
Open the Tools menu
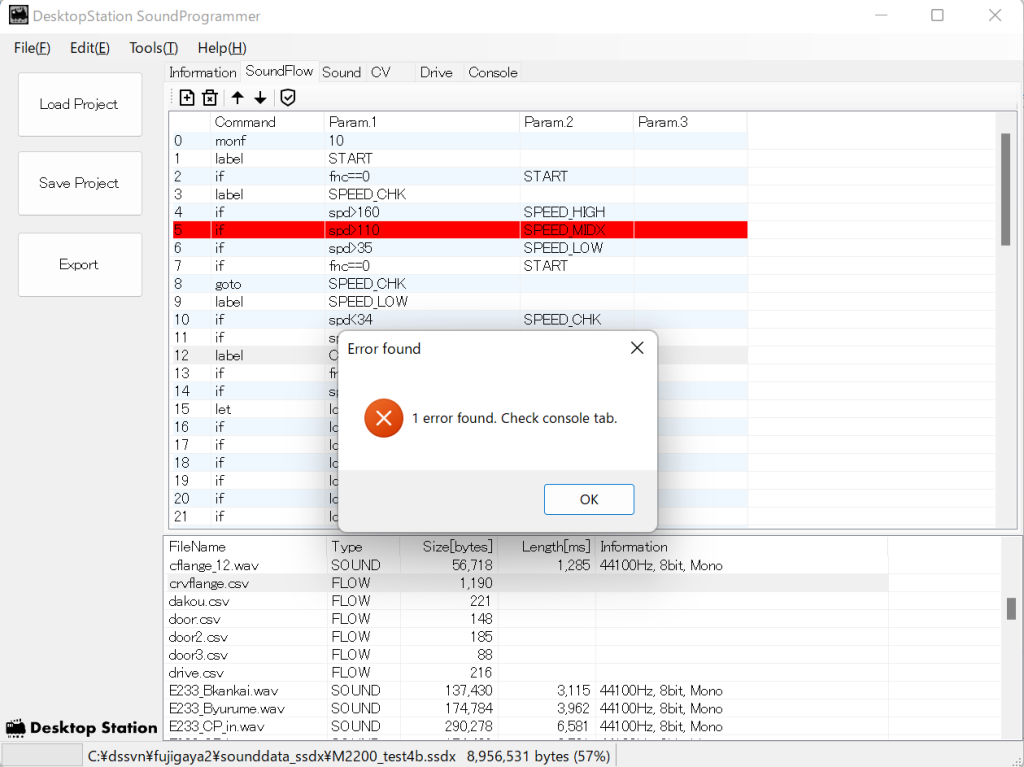pos(153,48)
